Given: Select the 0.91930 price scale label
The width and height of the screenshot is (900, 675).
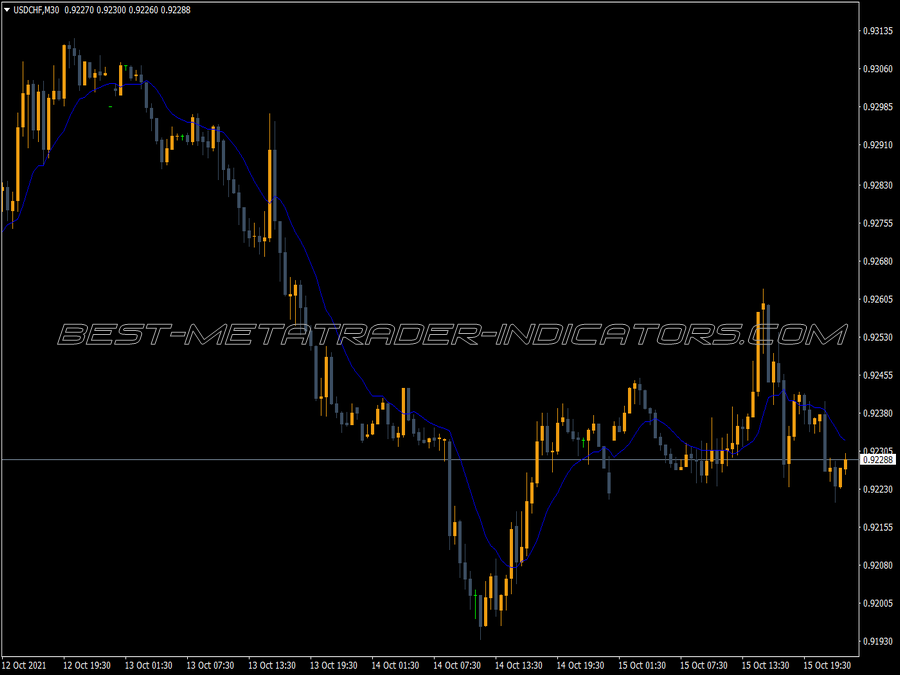Looking at the screenshot, I should point(878,641).
